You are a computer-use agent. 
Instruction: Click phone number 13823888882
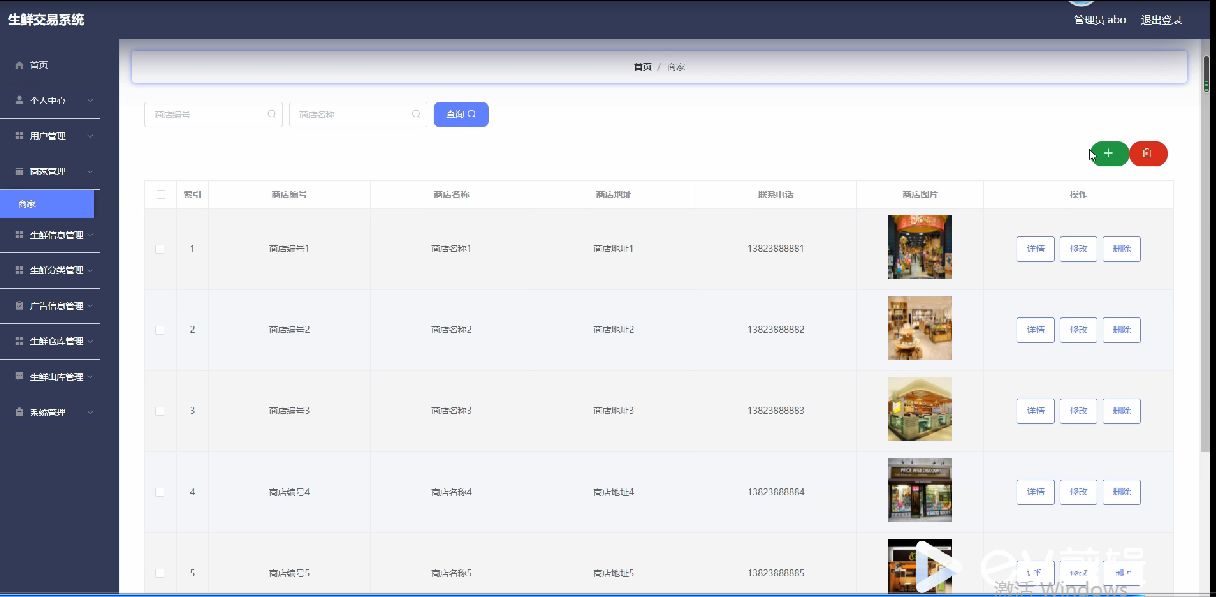[x=776, y=329]
